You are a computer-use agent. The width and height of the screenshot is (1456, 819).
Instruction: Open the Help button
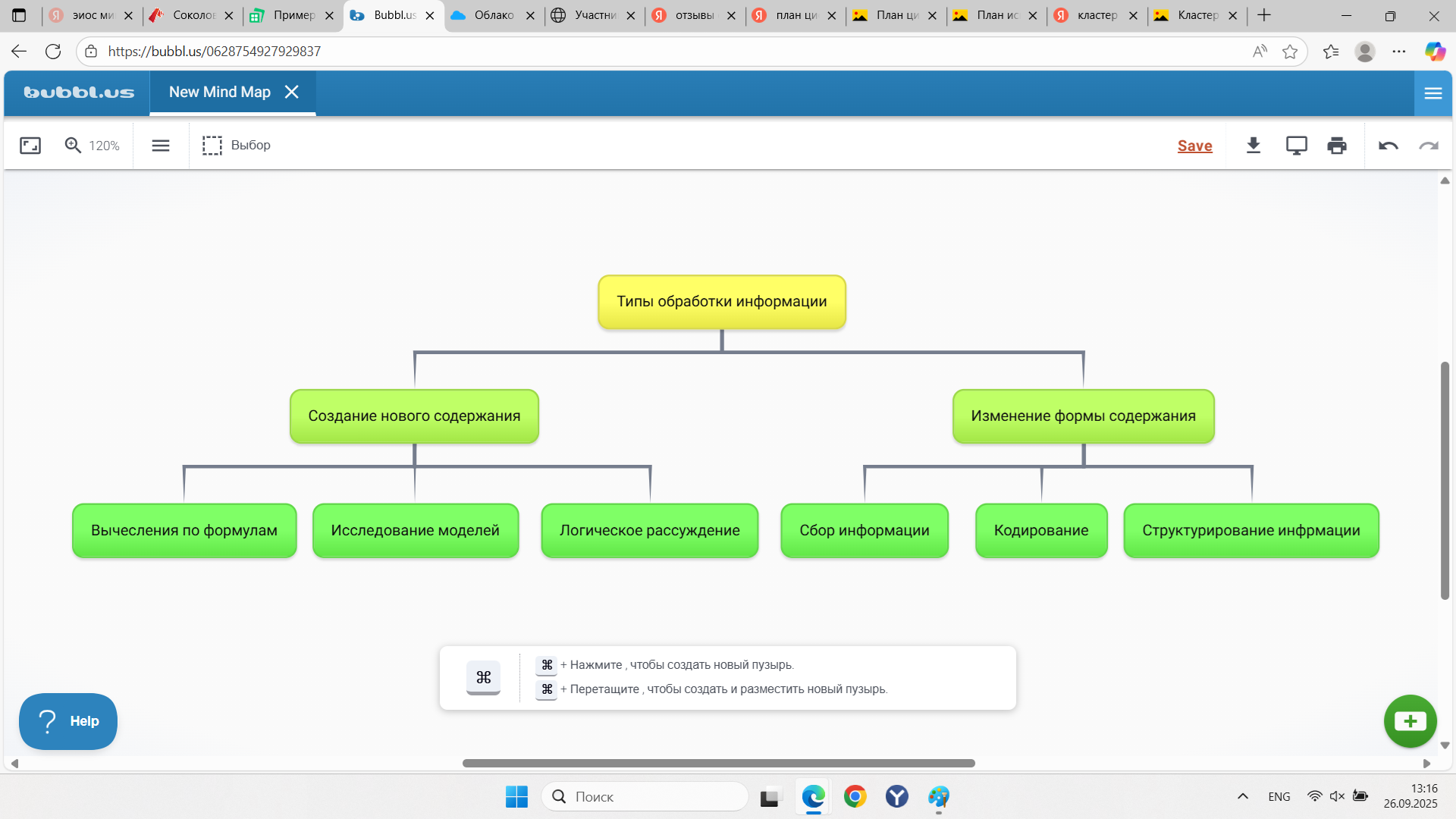pyautogui.click(x=68, y=721)
